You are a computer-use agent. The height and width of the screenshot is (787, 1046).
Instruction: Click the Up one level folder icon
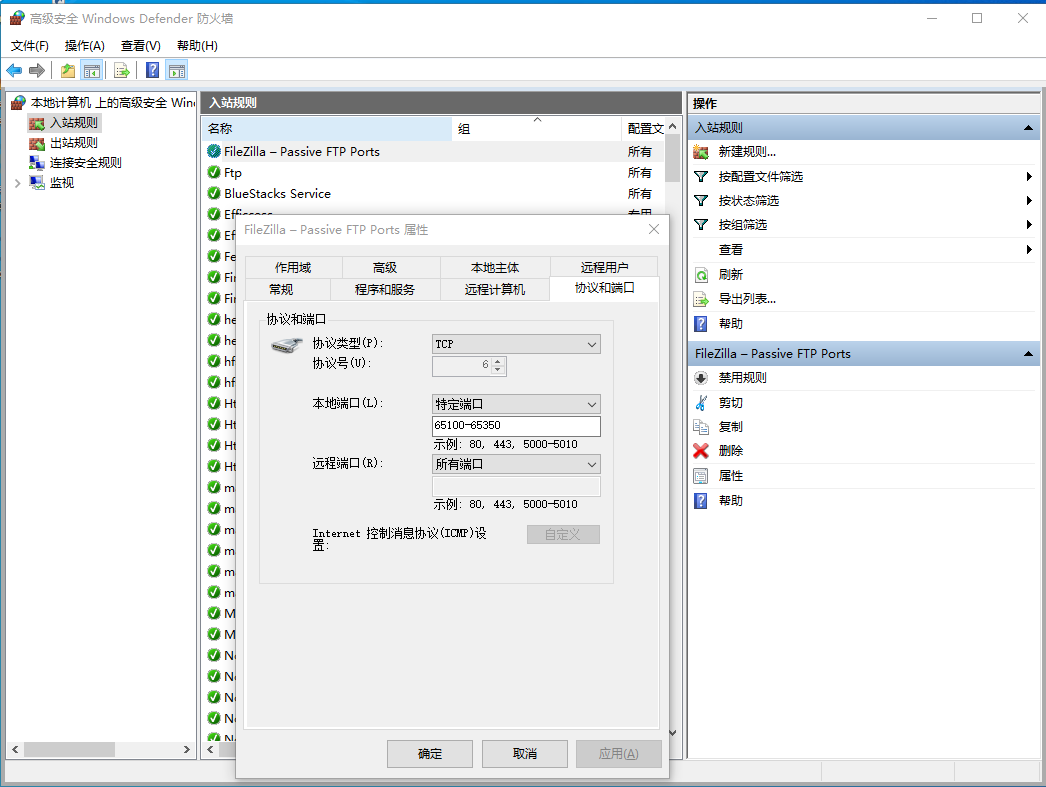tap(67, 70)
